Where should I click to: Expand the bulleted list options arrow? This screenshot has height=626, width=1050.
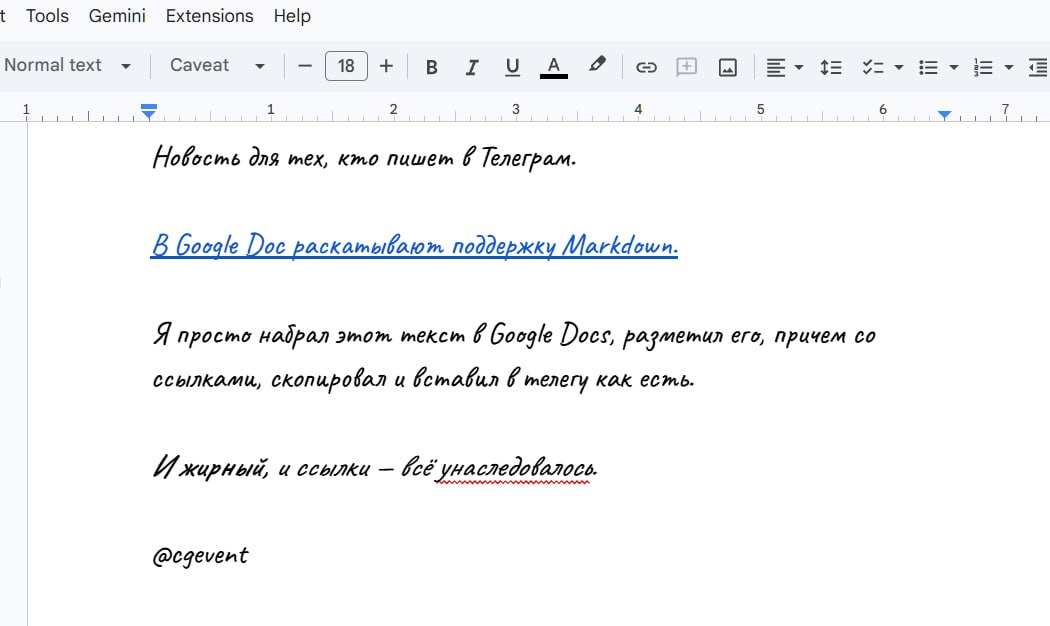pos(954,68)
